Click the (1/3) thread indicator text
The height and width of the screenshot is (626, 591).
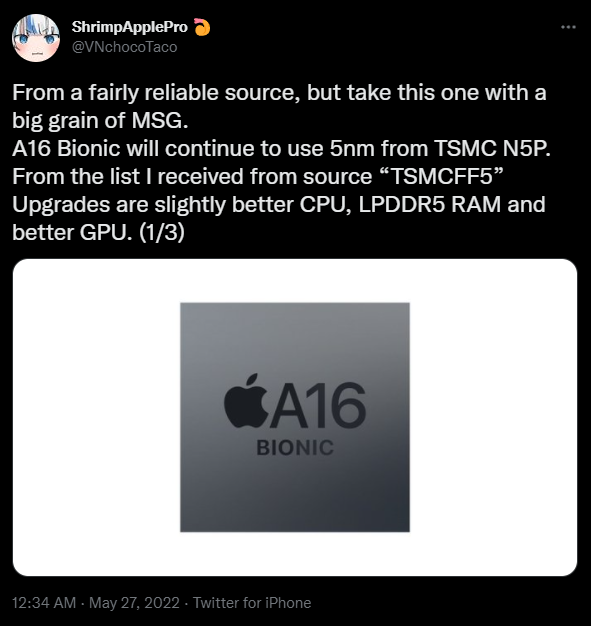[x=162, y=232]
